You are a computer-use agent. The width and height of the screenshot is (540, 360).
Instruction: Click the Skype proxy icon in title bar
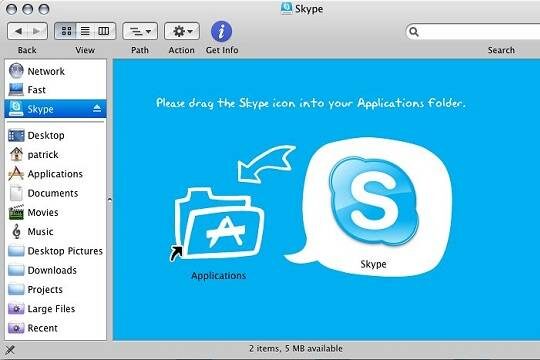[286, 8]
